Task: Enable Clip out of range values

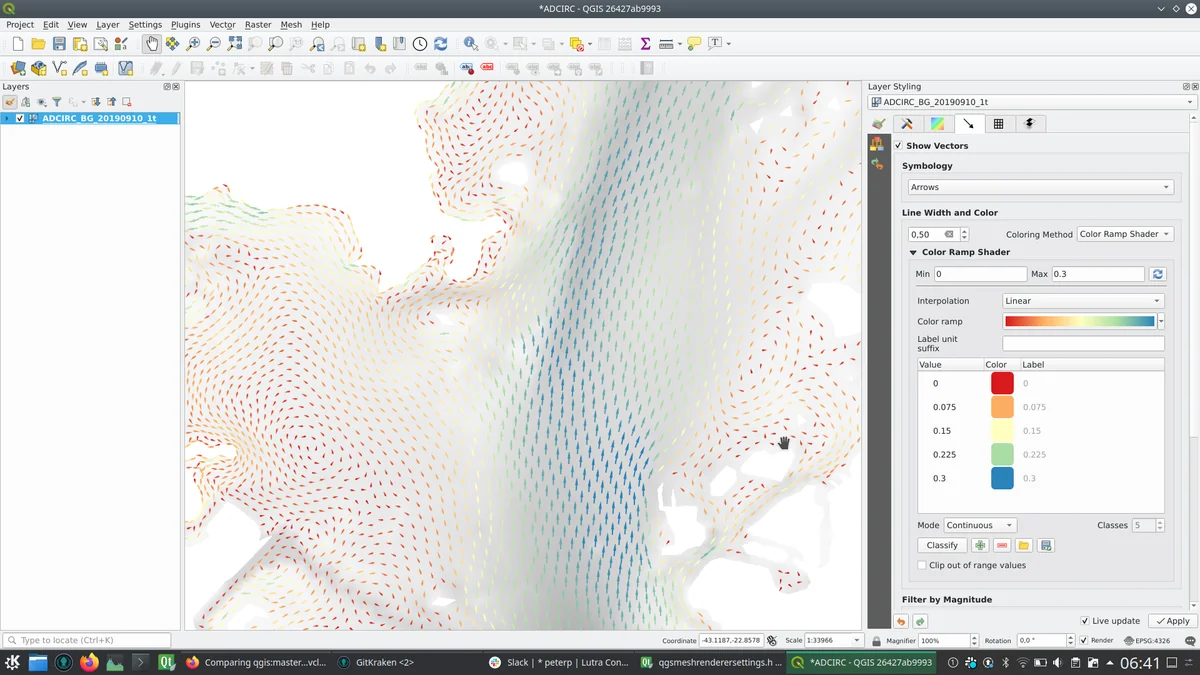Action: (922, 566)
